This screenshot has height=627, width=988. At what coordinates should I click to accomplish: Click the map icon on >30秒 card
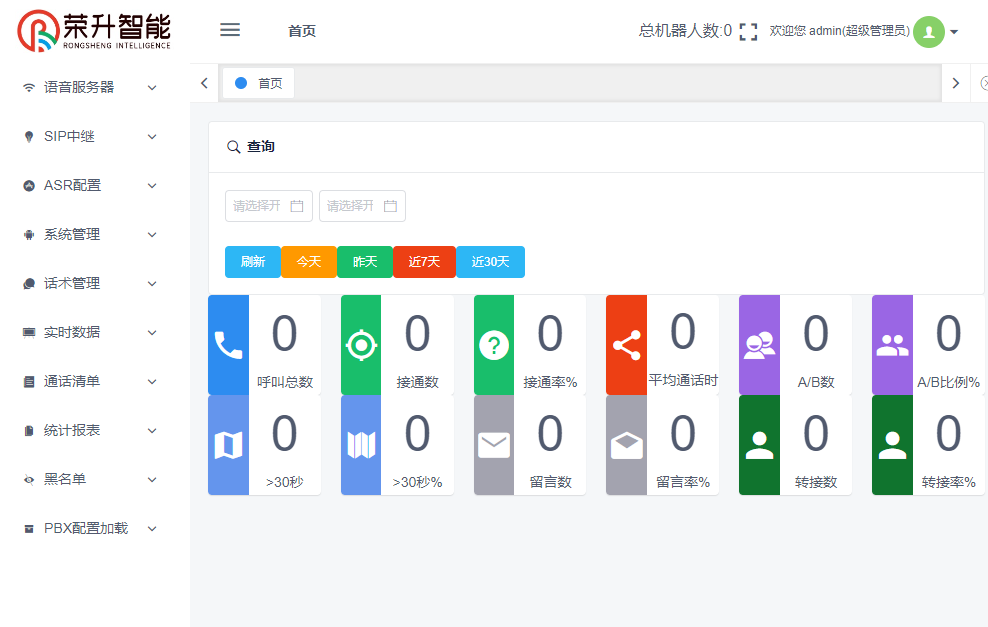(228, 446)
